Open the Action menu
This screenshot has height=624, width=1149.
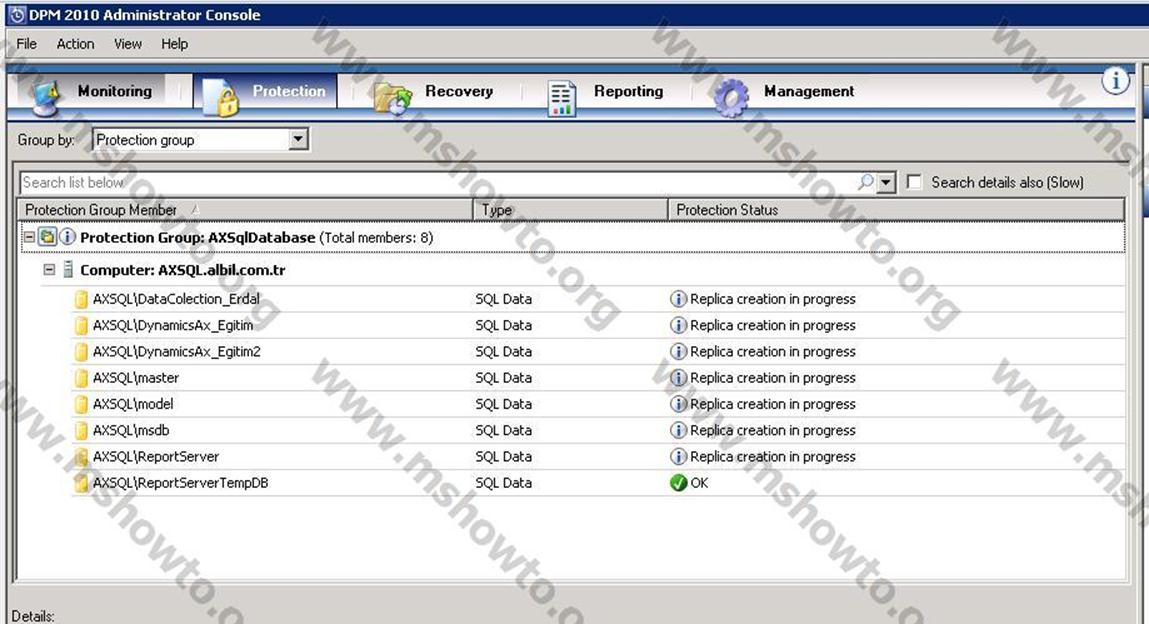point(75,44)
